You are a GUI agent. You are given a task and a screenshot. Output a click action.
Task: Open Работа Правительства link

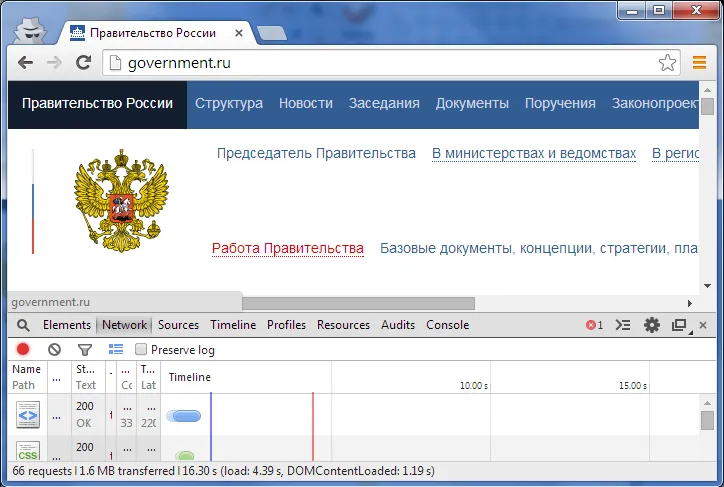tap(288, 248)
